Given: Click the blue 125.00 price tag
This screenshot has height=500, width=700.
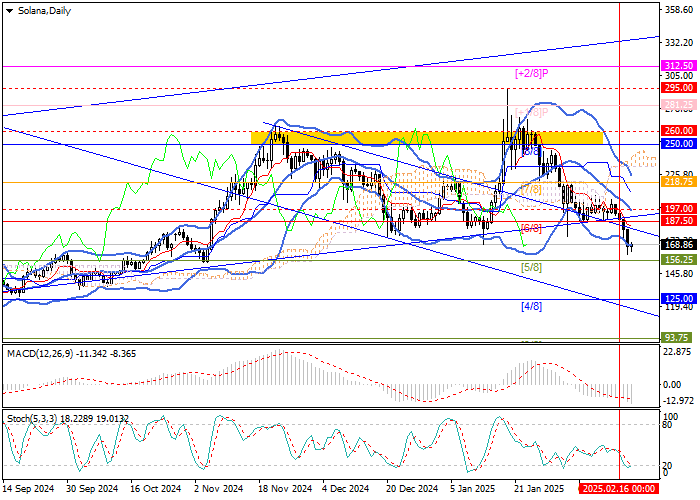Looking at the screenshot, I should coord(680,299).
